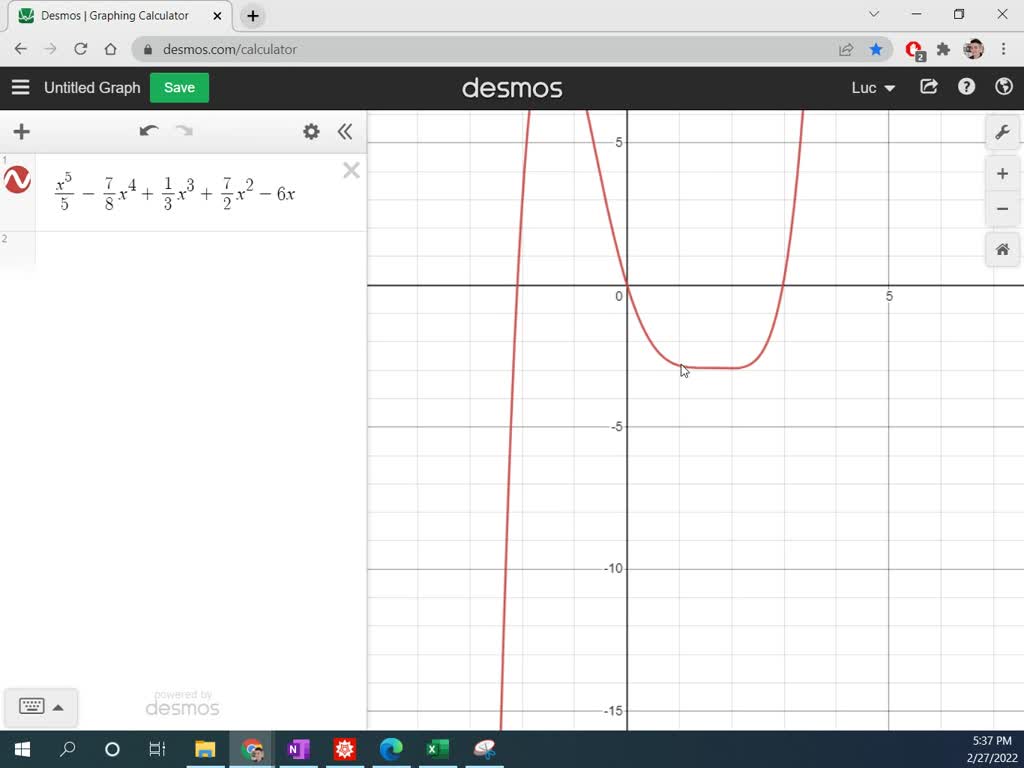Click the undo arrow icon
The height and width of the screenshot is (768, 1024).
click(x=148, y=131)
